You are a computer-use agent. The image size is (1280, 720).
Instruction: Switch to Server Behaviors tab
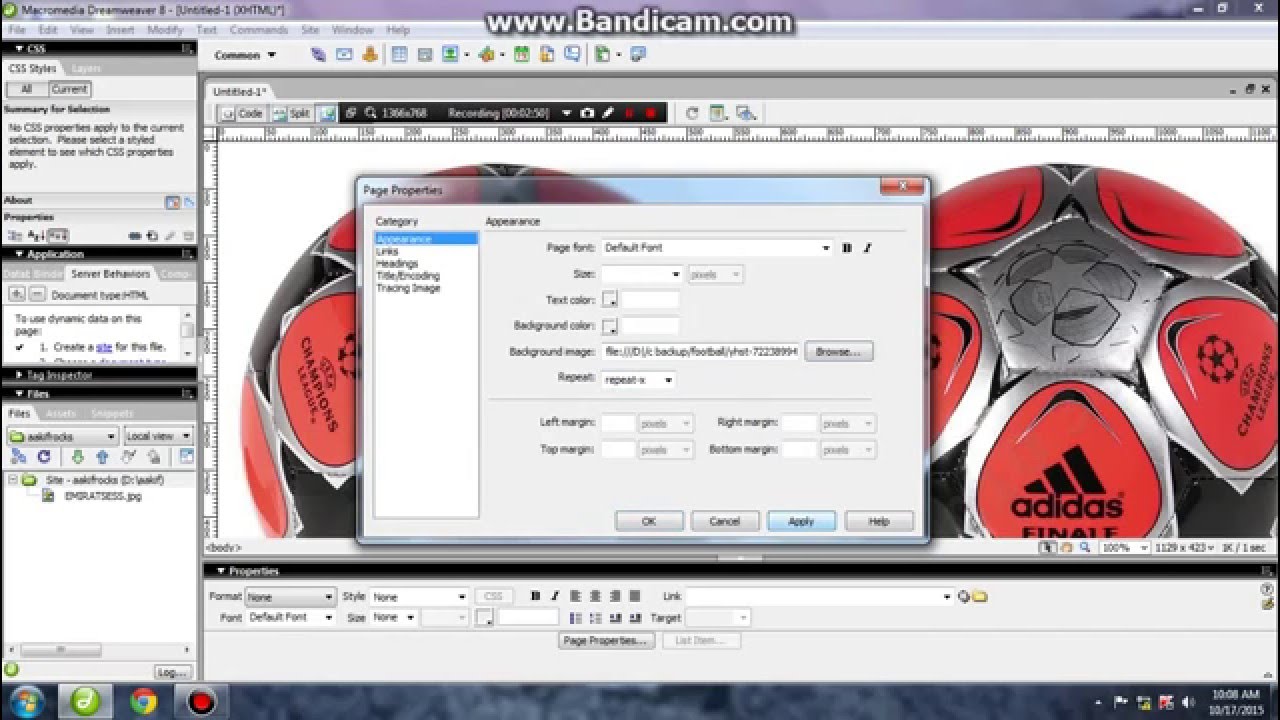click(x=110, y=274)
